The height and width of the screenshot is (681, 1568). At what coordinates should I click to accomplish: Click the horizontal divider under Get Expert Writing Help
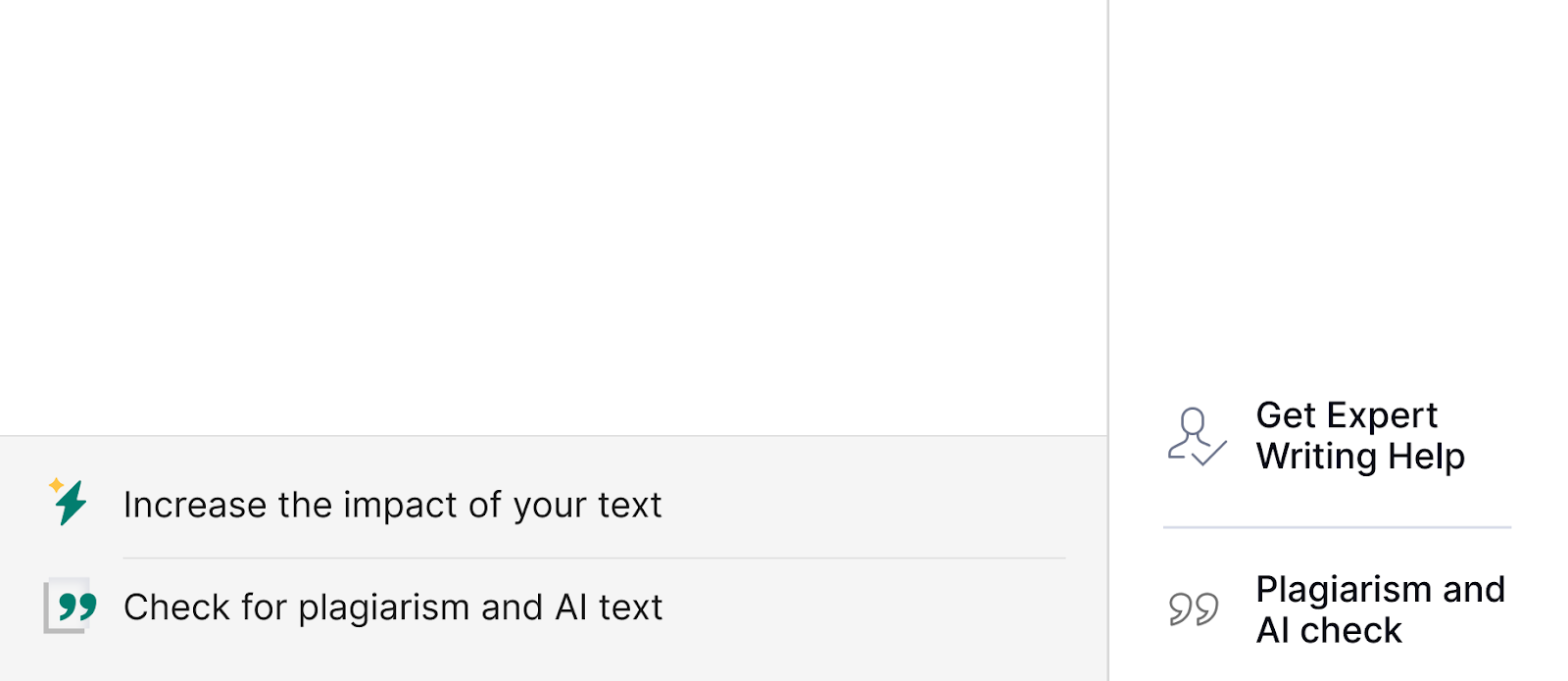click(x=1337, y=527)
